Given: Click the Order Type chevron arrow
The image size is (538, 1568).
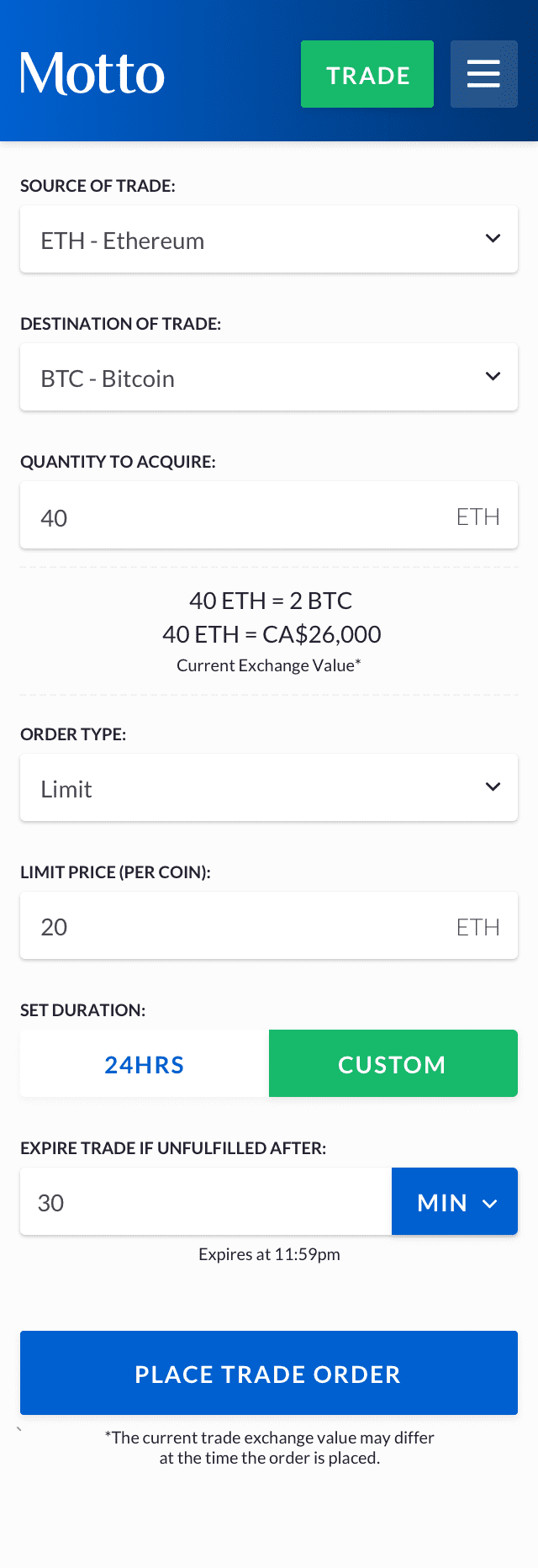Looking at the screenshot, I should click(x=493, y=787).
